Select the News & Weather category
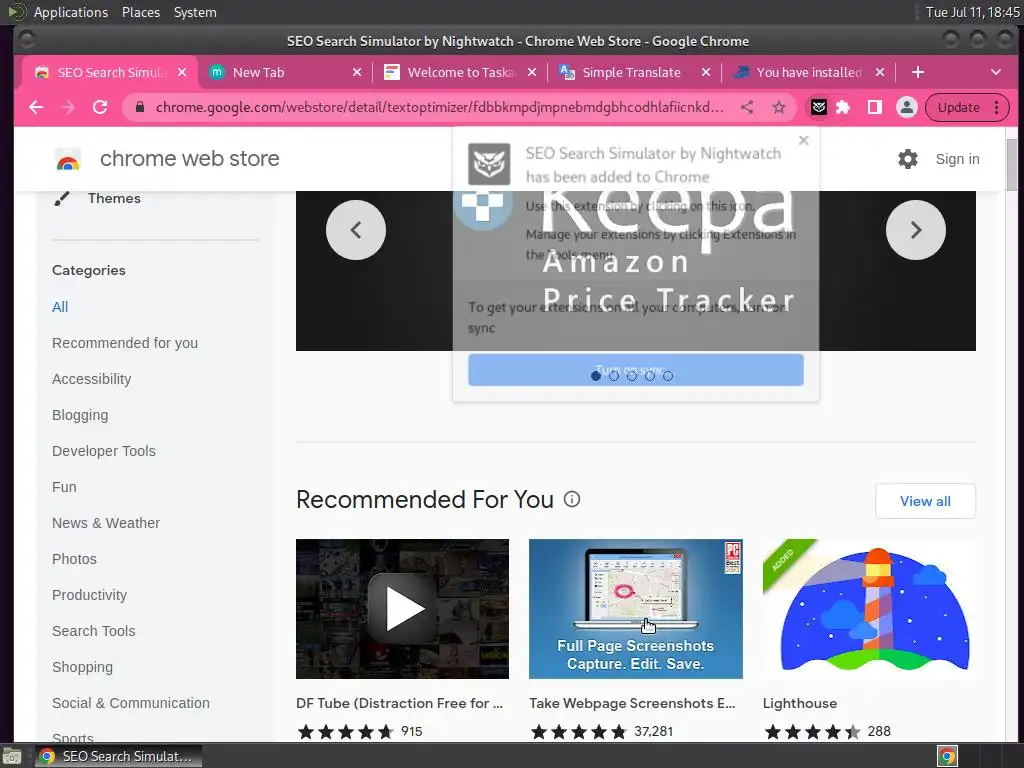The height and width of the screenshot is (768, 1024). tap(106, 523)
